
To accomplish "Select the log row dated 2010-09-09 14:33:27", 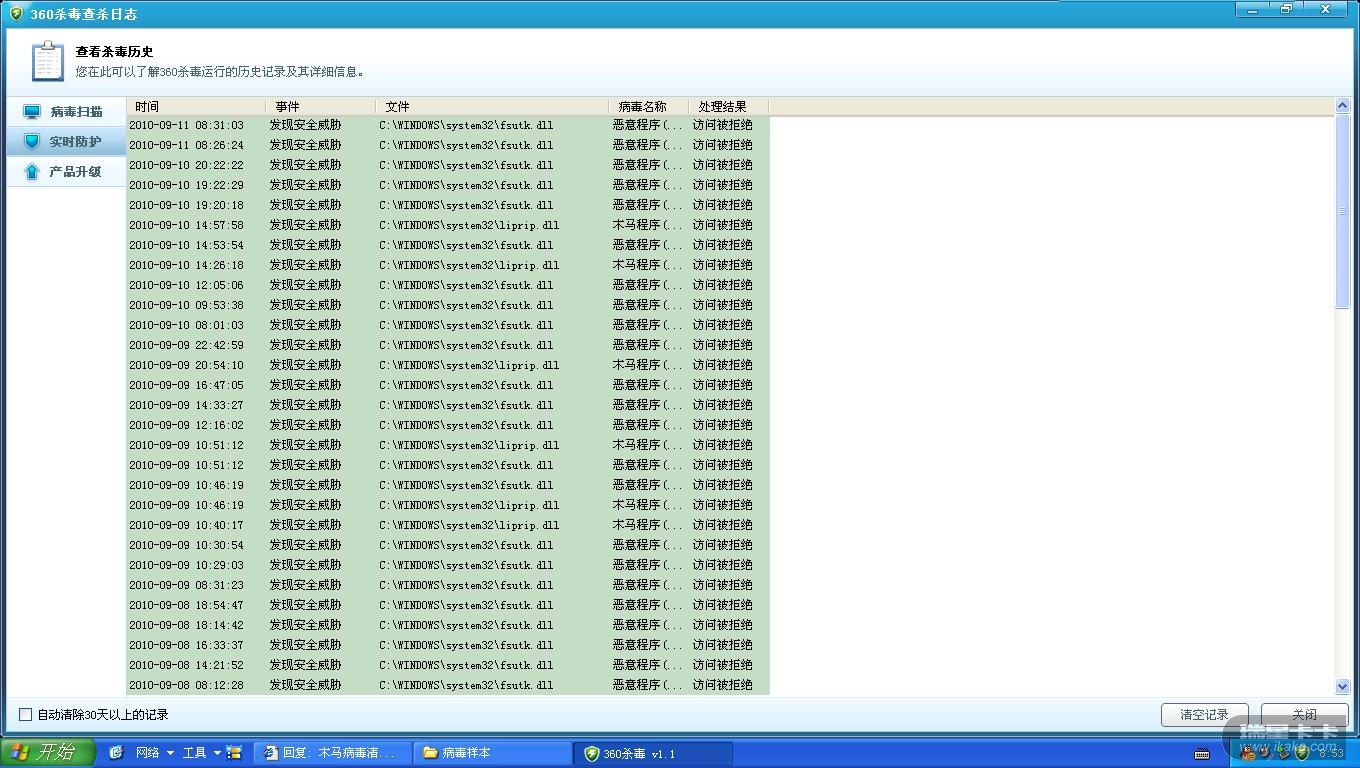I will click(448, 405).
